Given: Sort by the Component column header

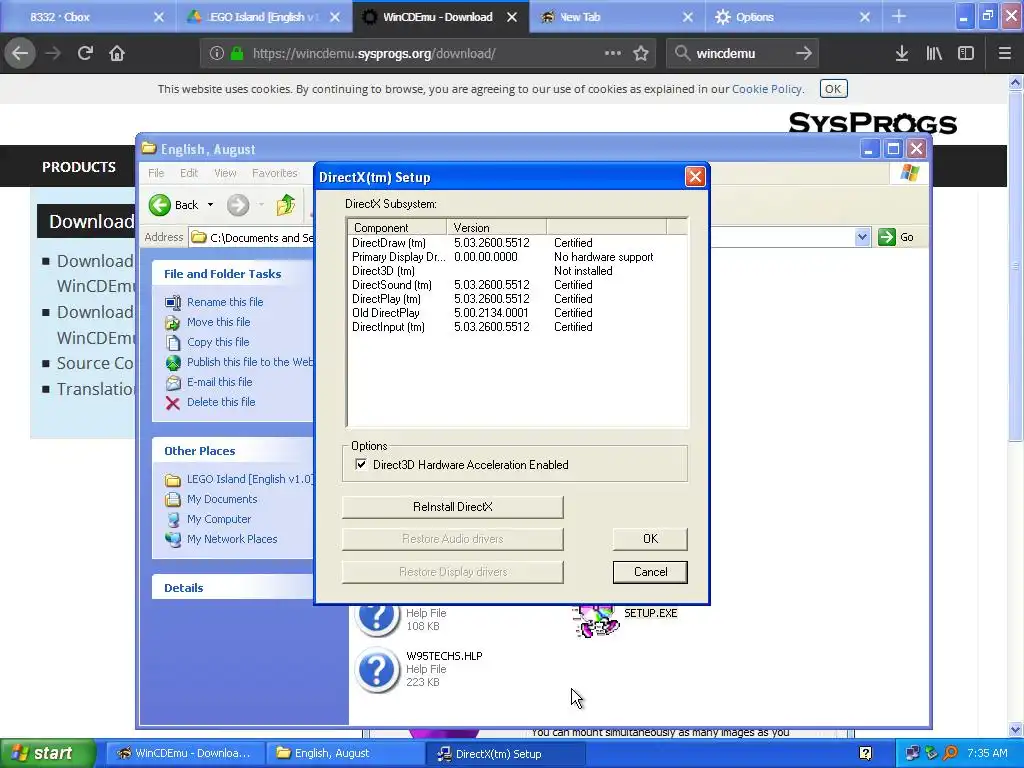Looking at the screenshot, I should point(397,227).
